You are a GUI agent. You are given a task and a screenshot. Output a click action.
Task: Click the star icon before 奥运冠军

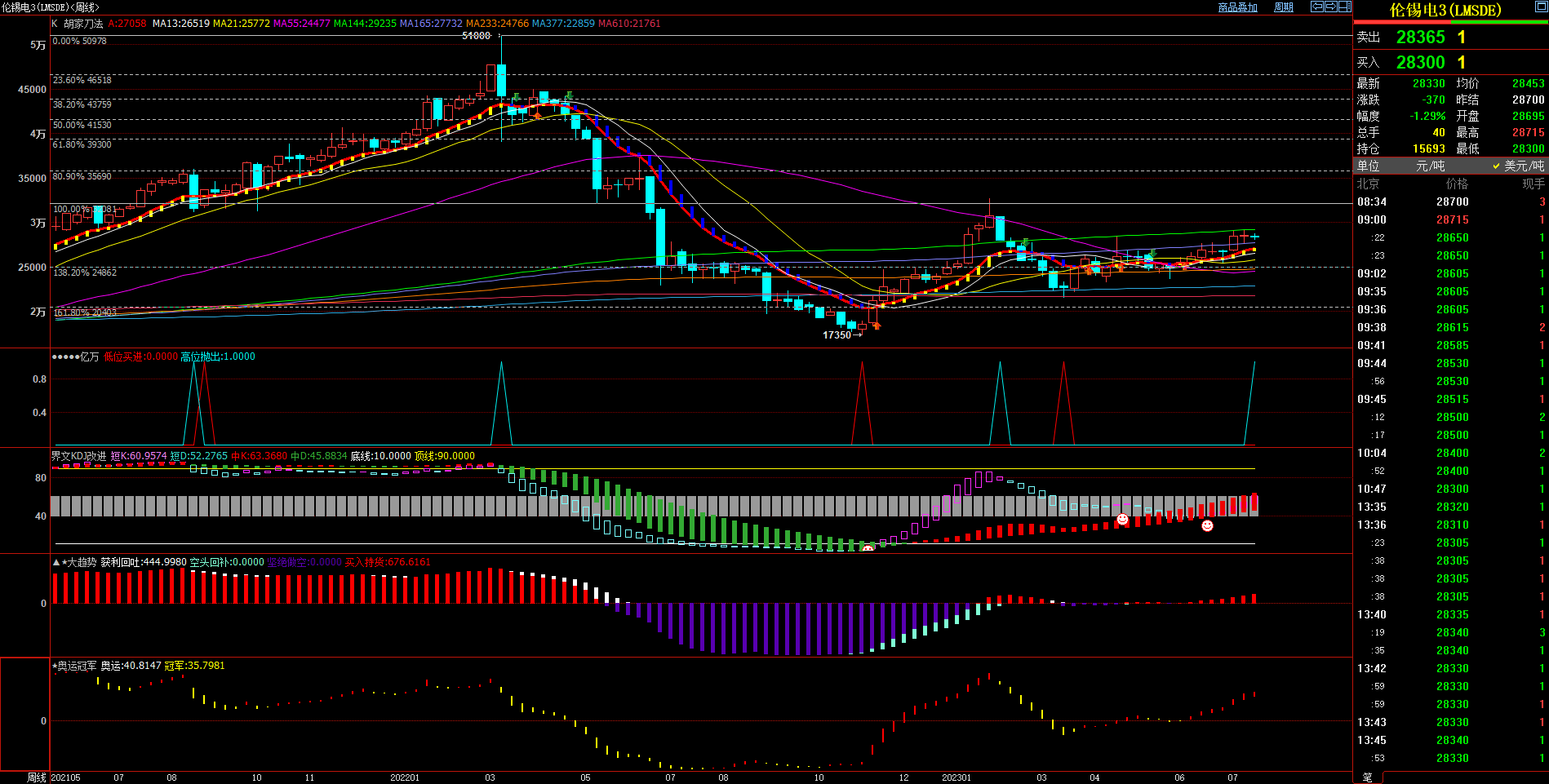click(x=55, y=666)
